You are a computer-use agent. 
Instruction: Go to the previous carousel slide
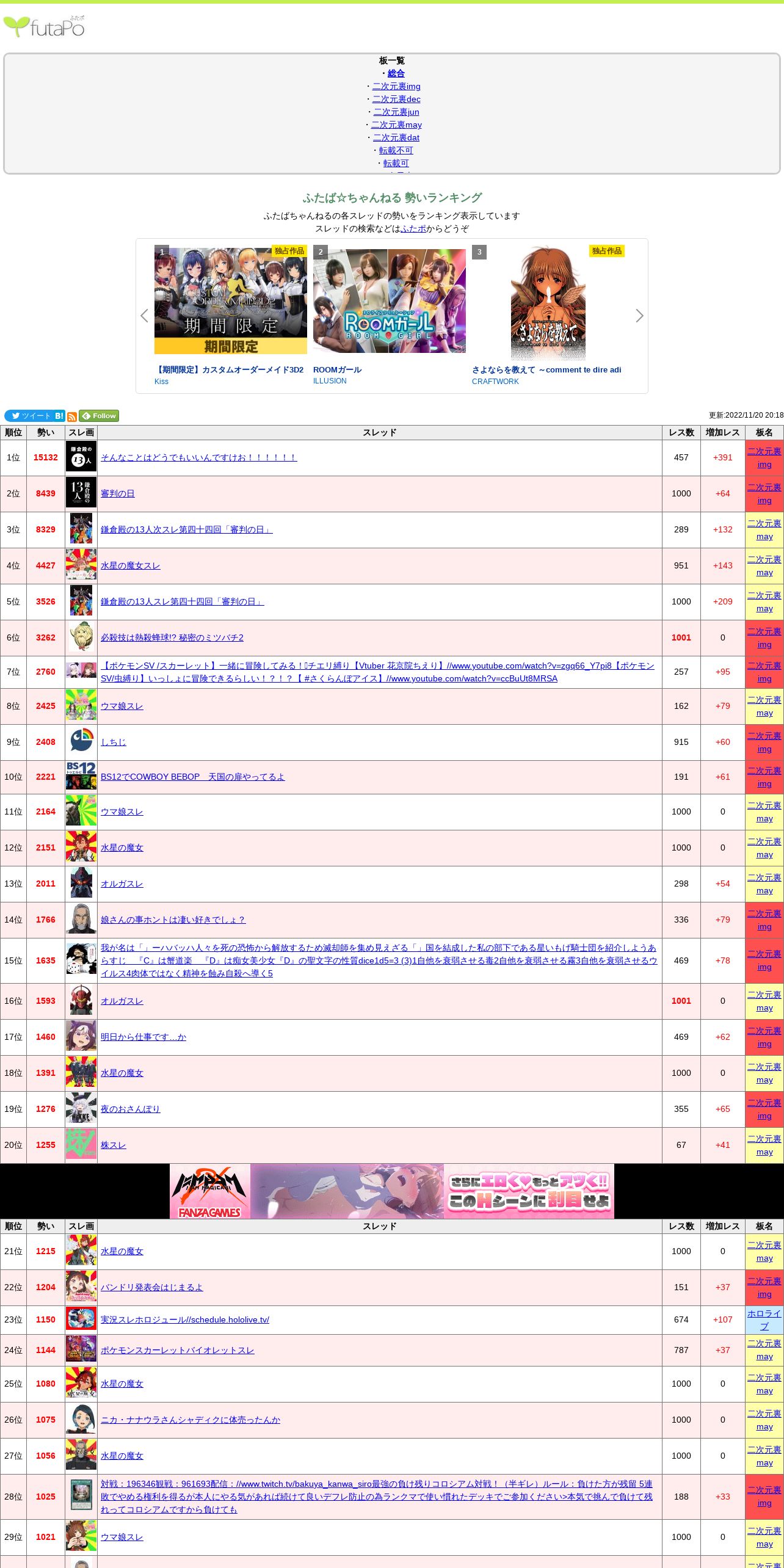tap(144, 316)
